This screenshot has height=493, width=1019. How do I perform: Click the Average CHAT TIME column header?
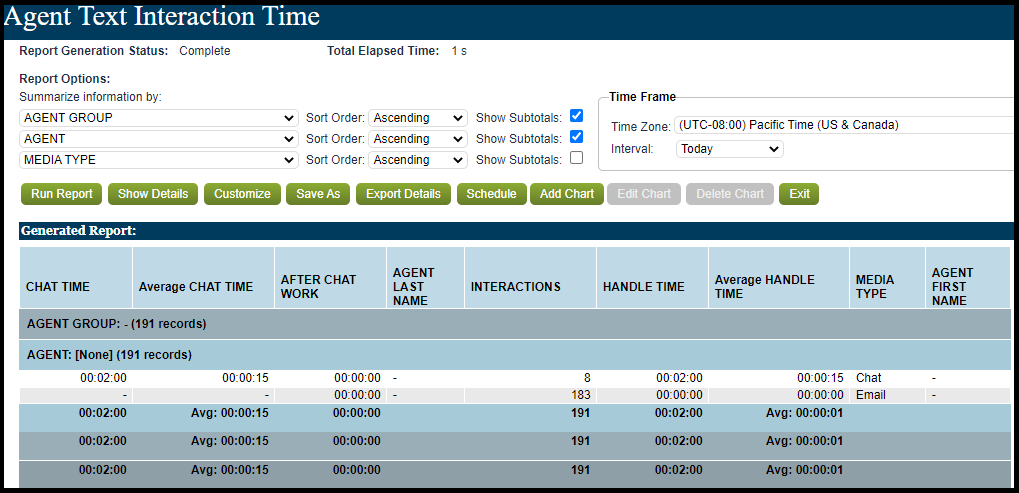point(203,277)
